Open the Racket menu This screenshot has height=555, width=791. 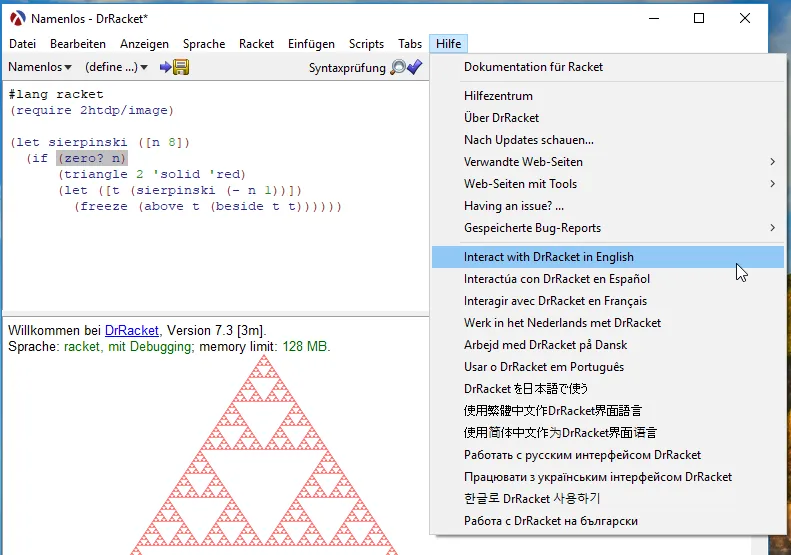click(x=256, y=44)
